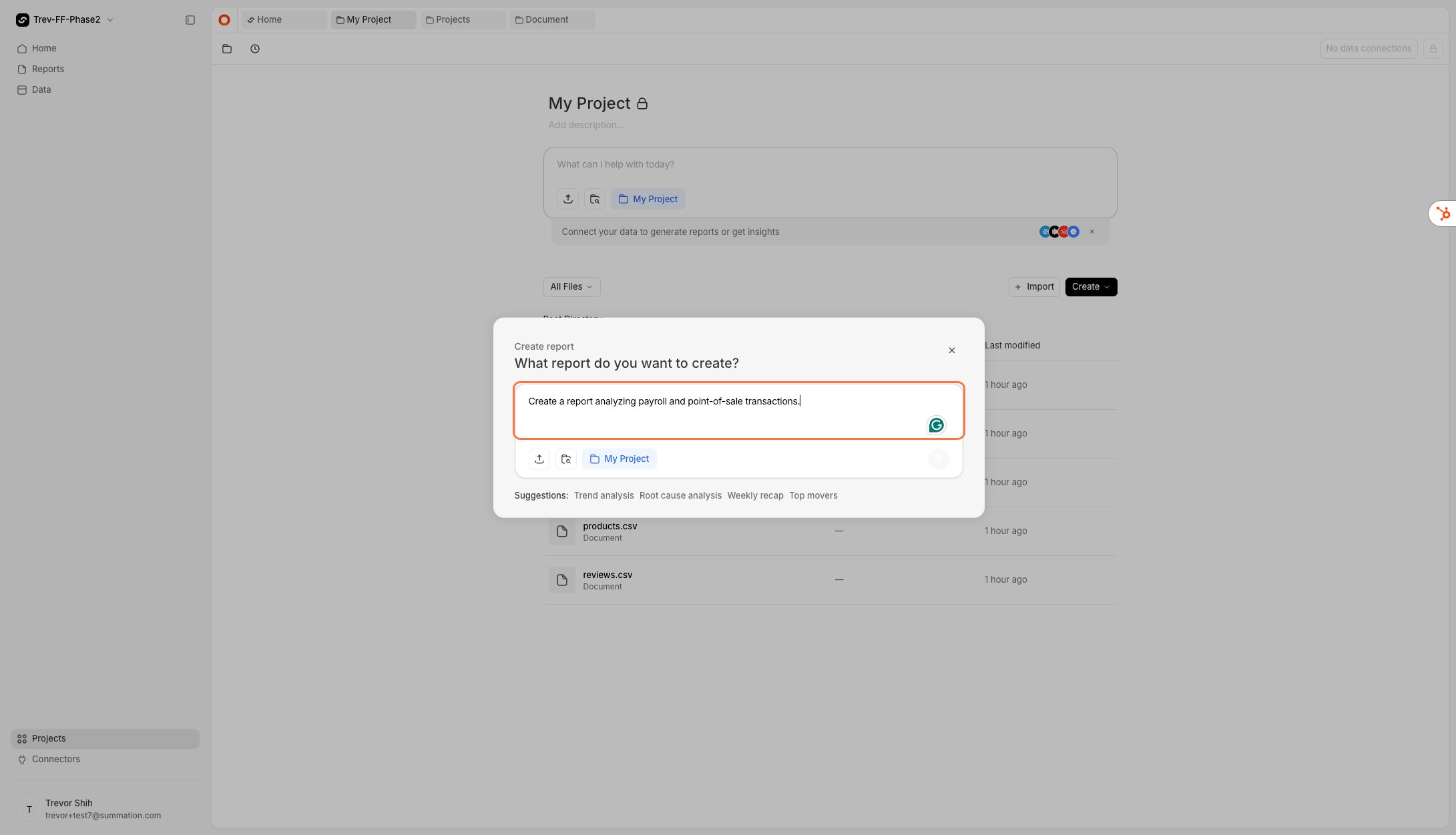Viewport: 1456px width, 835px height.
Task: Switch to the Projects tab
Action: pyautogui.click(x=463, y=20)
